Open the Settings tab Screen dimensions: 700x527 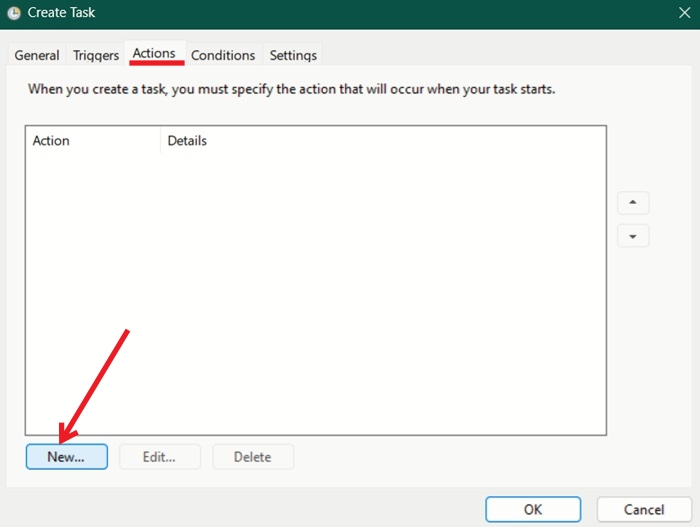tap(293, 55)
